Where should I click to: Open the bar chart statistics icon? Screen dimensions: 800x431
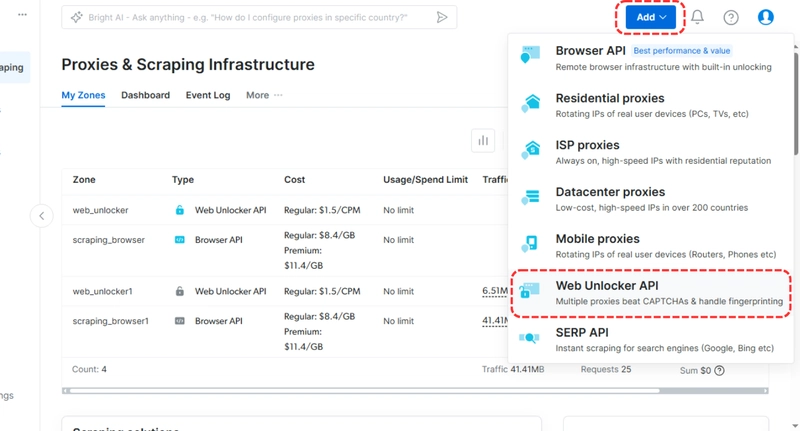click(483, 140)
